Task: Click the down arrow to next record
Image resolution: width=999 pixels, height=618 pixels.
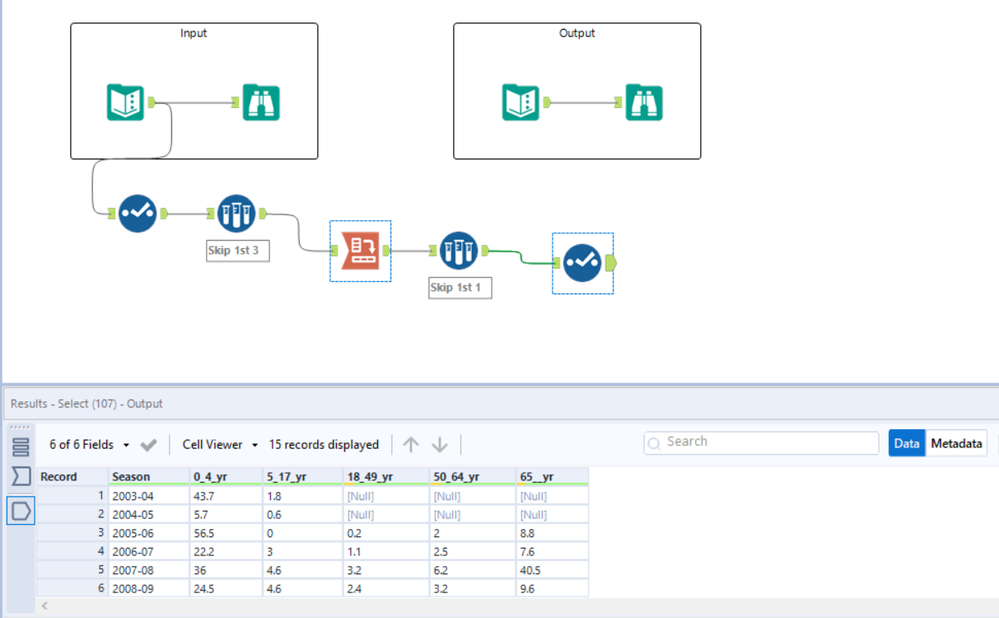Action: (x=440, y=444)
